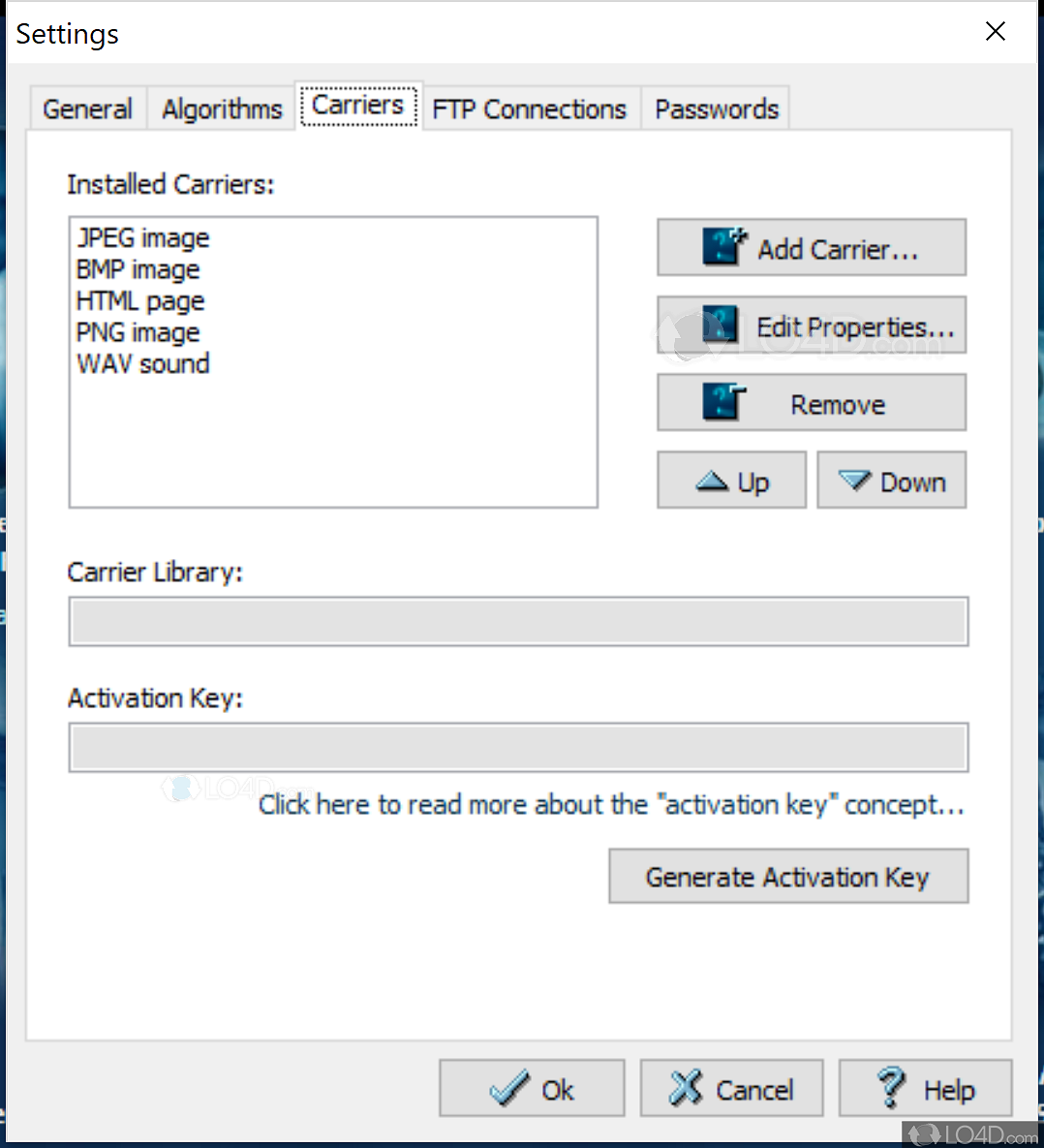
Task: Select JPEG image in the carriers list
Action: [x=143, y=238]
